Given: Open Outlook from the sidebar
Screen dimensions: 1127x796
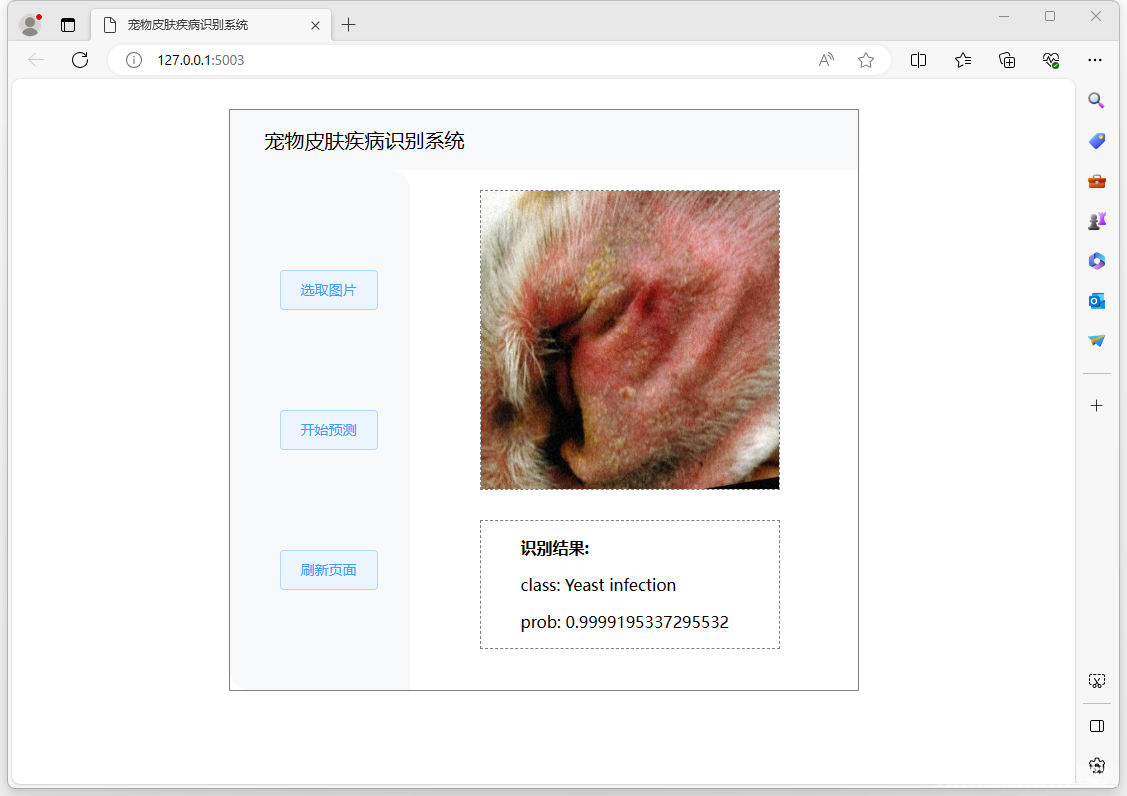Looking at the screenshot, I should (1096, 300).
